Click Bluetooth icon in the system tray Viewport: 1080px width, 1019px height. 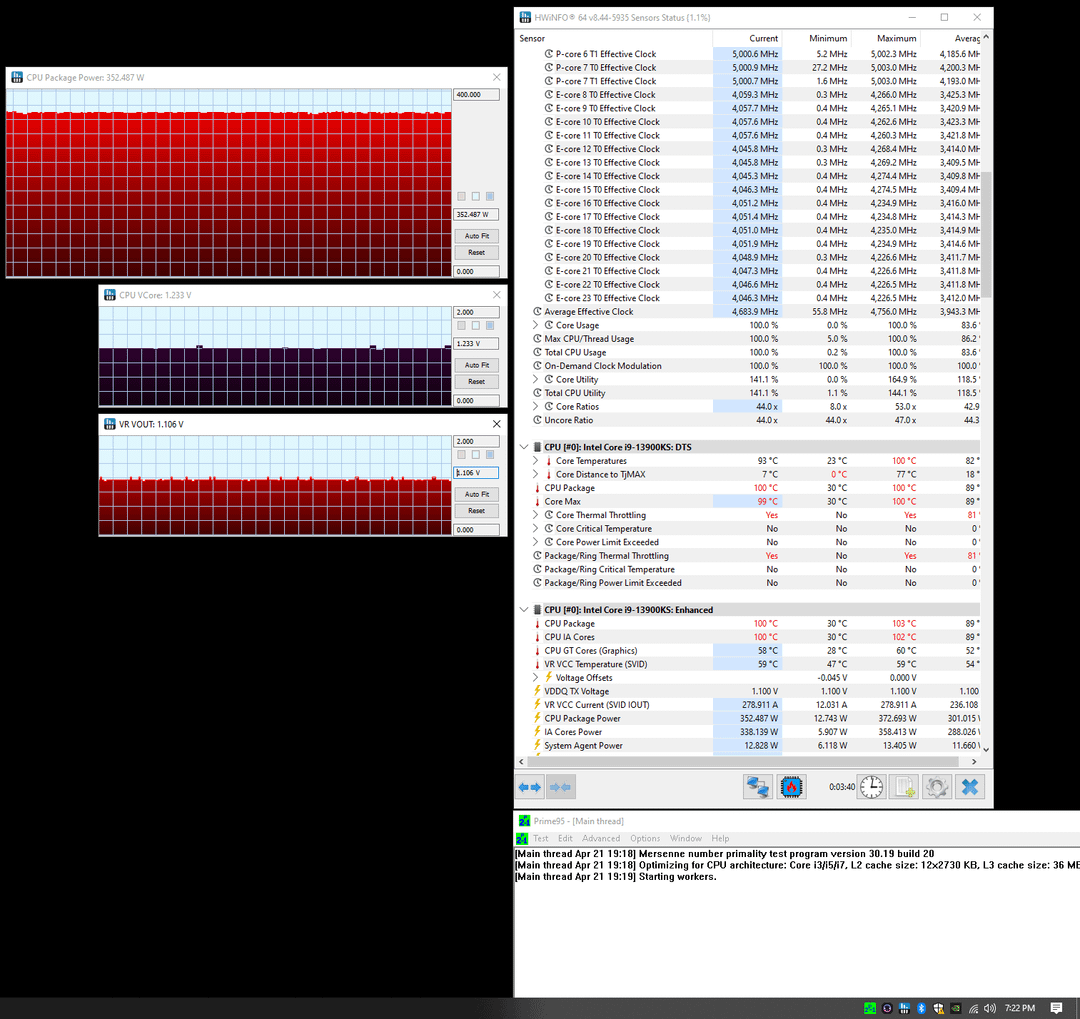click(x=924, y=1008)
